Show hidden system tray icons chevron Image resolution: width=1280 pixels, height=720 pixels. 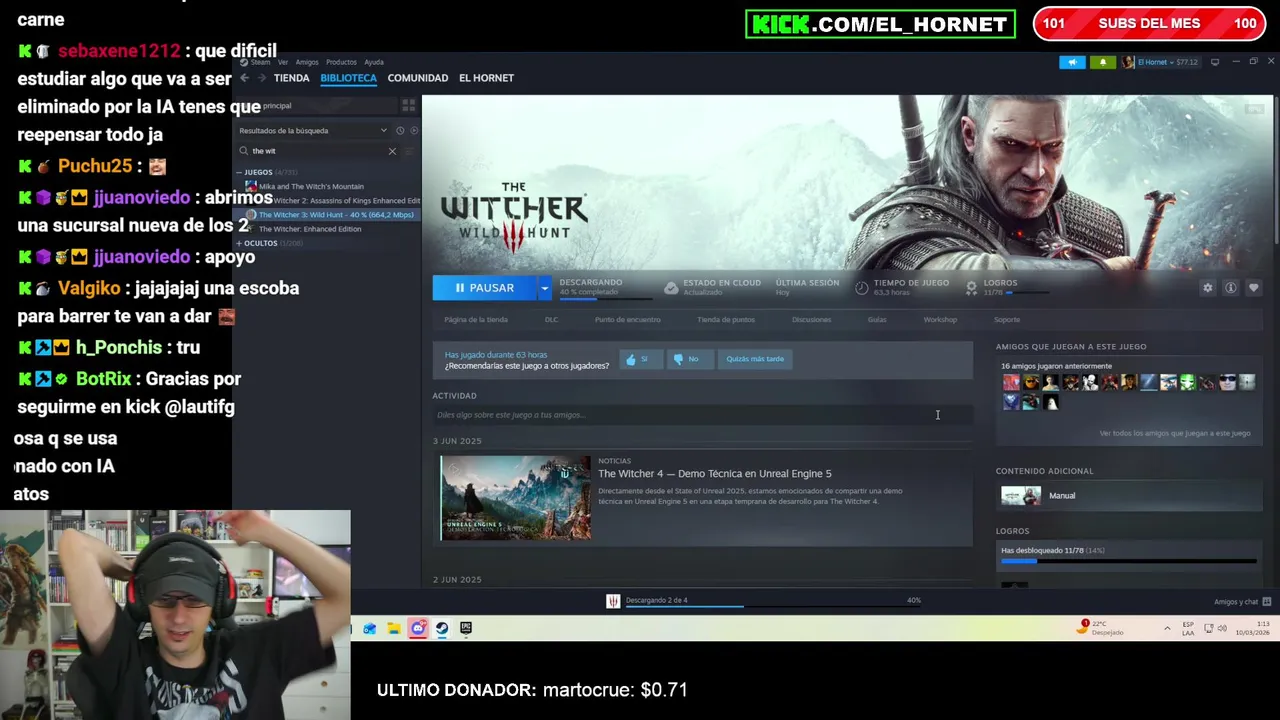[x=1167, y=628]
